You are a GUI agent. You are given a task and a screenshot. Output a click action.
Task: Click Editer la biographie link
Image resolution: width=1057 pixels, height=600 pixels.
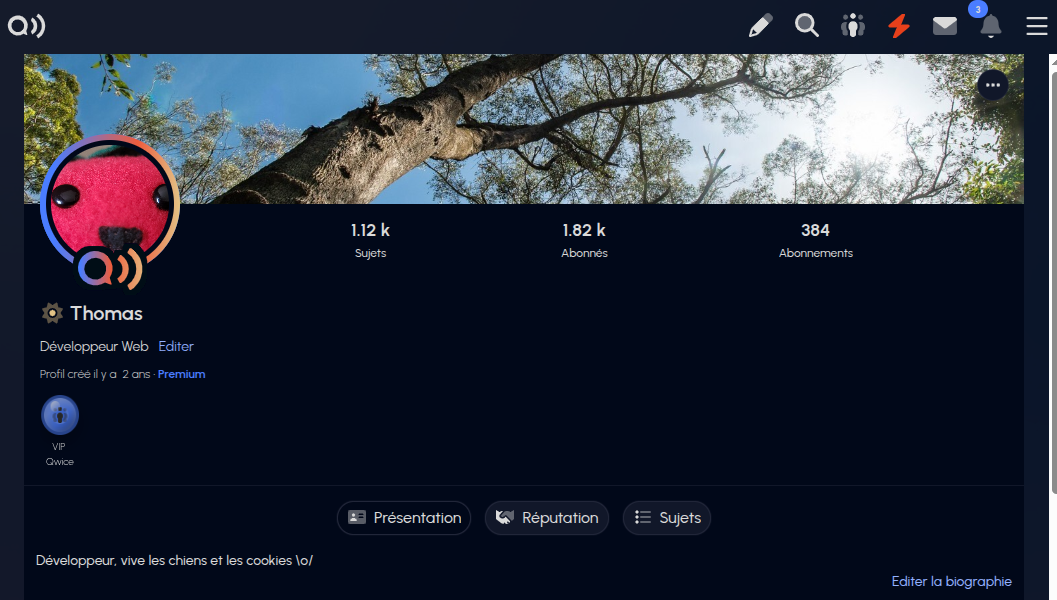pyautogui.click(x=951, y=581)
